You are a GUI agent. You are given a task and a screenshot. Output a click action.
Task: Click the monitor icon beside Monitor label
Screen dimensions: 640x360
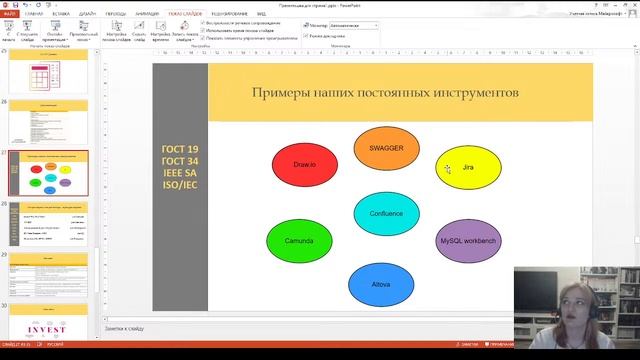(306, 25)
